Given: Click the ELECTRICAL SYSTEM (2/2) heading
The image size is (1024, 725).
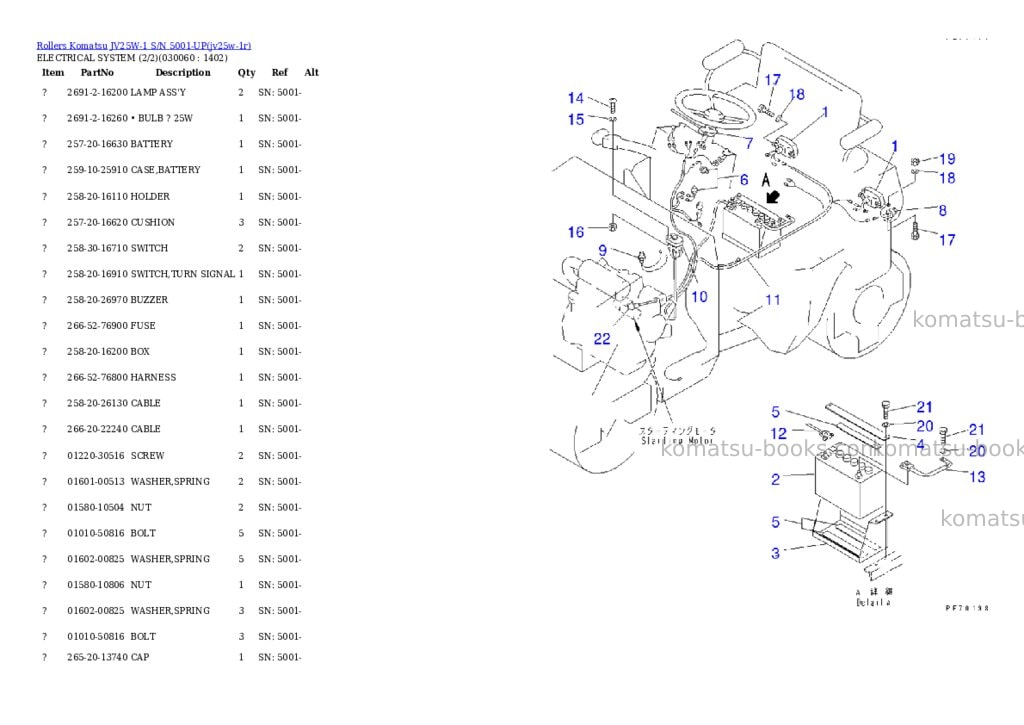Looking at the screenshot, I should coord(132,57).
